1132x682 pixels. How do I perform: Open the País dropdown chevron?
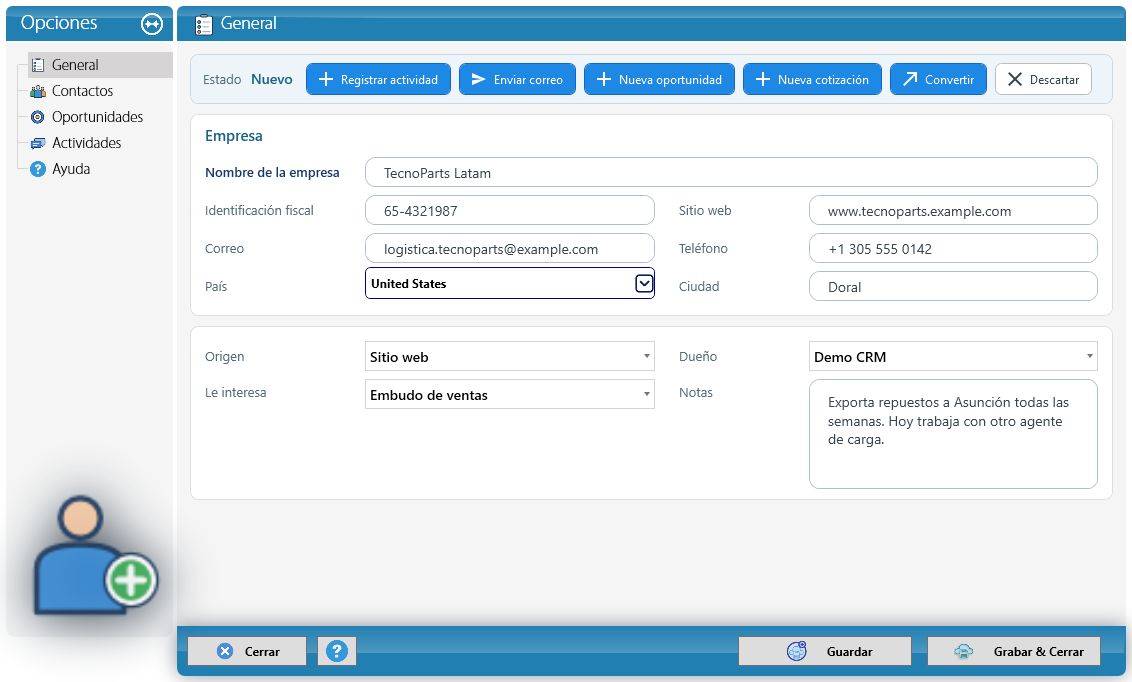click(644, 284)
